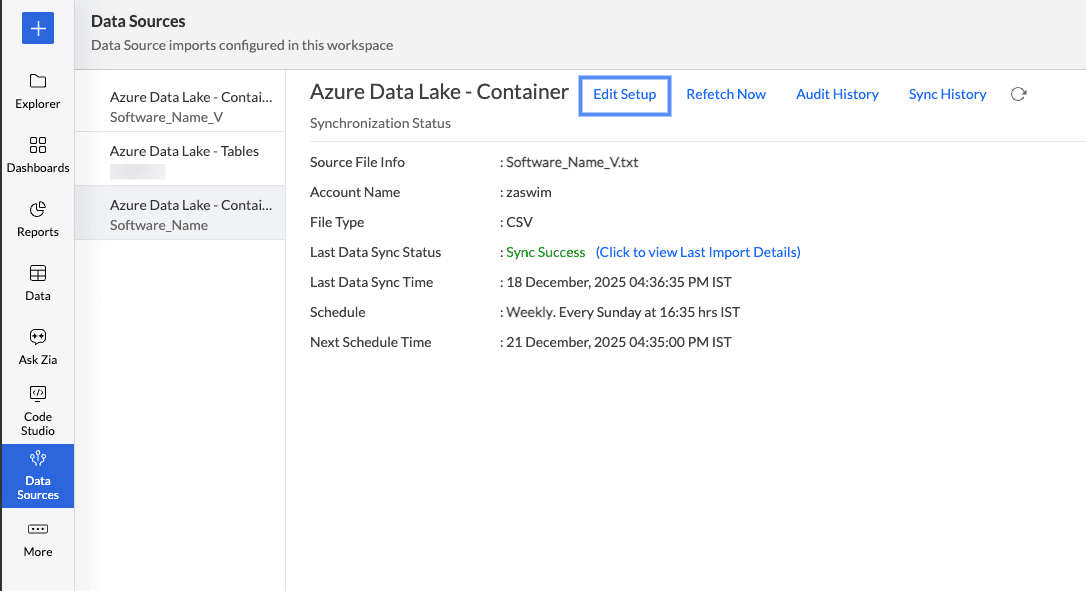The image size is (1086, 591).
Task: Open Audit History
Action: click(837, 94)
